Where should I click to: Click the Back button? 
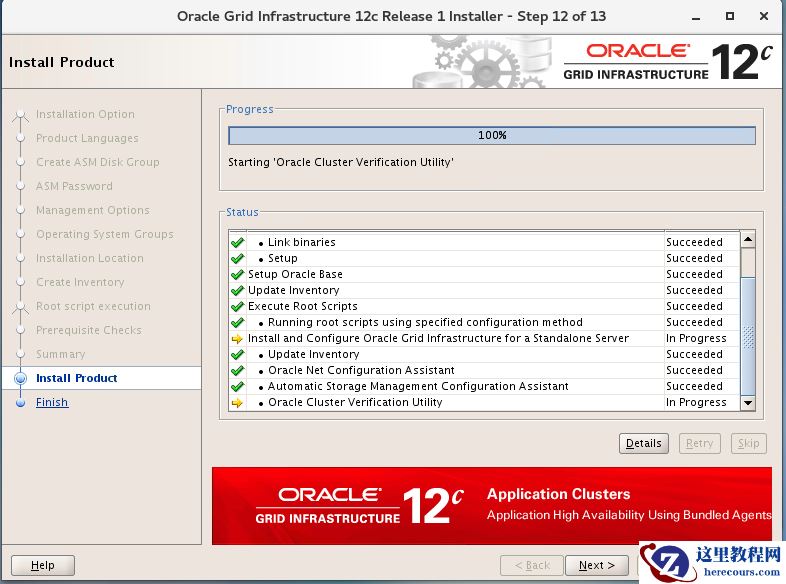(532, 565)
